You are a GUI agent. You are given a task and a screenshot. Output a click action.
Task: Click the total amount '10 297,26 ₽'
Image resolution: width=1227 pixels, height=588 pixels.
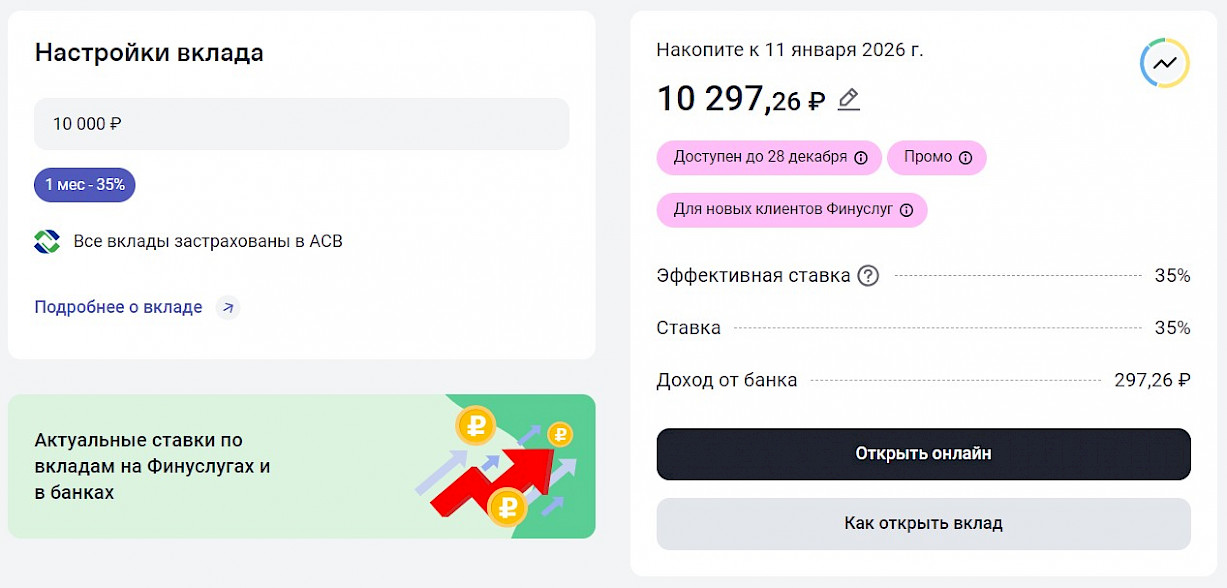click(x=740, y=99)
